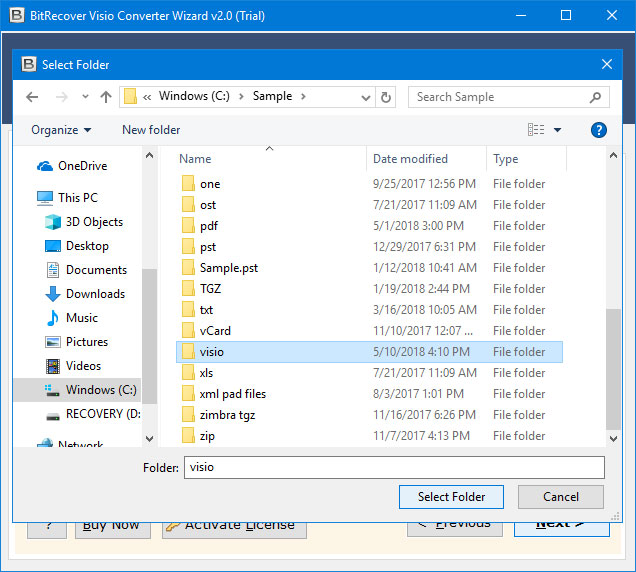The width and height of the screenshot is (636, 572).
Task: Sort by the Date modified column
Action: [410, 159]
